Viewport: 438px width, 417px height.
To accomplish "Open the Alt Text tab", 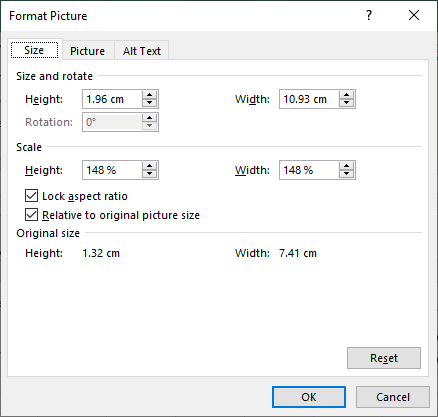I will pos(142,51).
